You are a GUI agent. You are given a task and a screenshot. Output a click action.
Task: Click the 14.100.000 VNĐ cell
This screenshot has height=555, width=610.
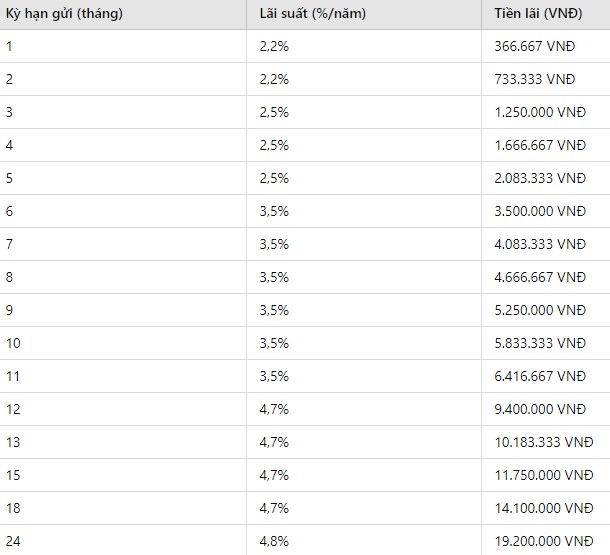pos(544,508)
